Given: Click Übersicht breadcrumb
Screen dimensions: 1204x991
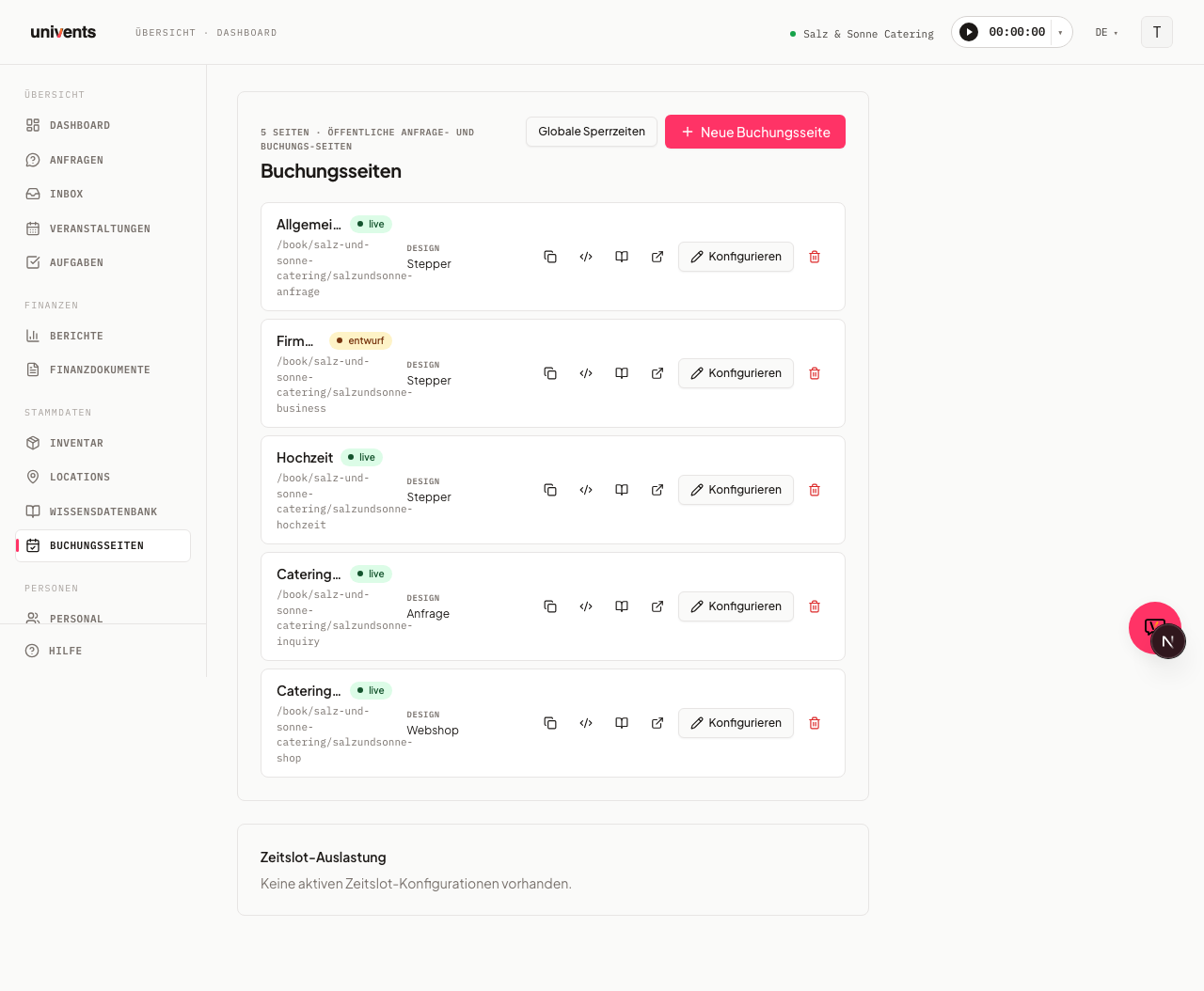Looking at the screenshot, I should [x=166, y=33].
